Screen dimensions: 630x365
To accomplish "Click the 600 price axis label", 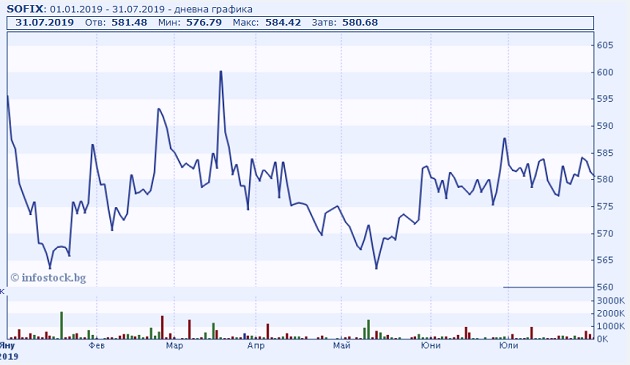I will (x=605, y=72).
